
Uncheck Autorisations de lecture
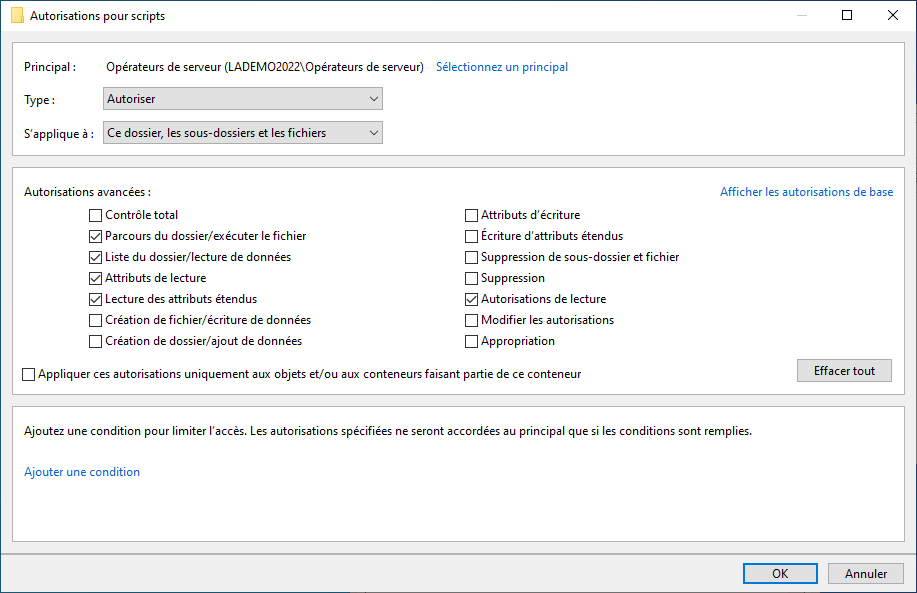click(471, 299)
